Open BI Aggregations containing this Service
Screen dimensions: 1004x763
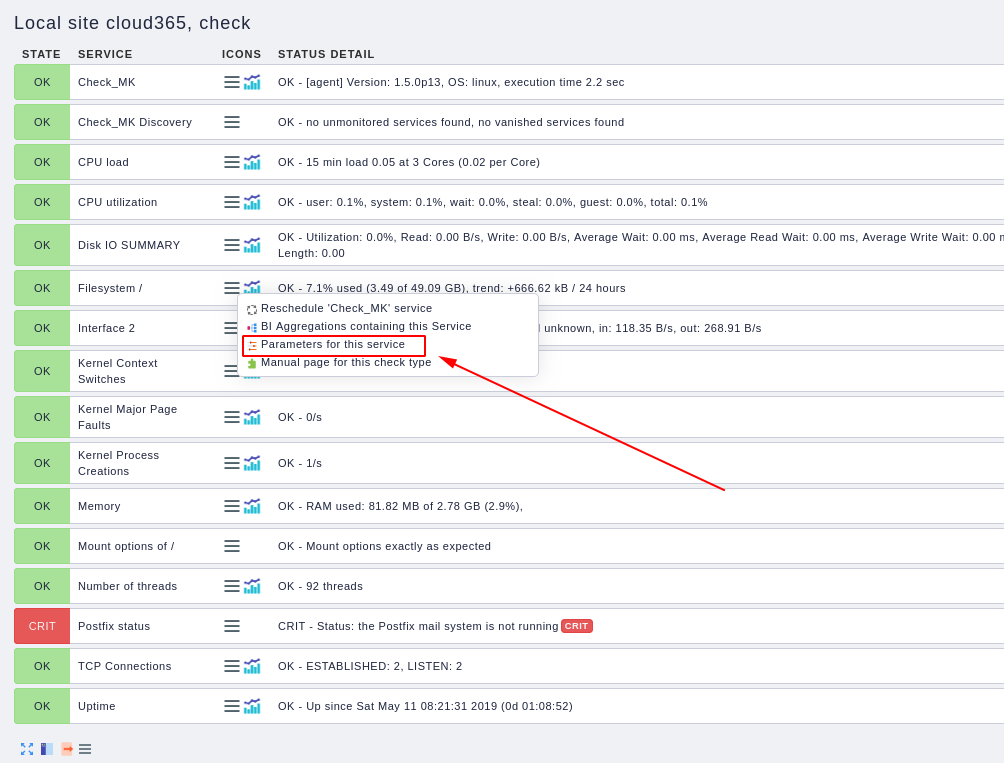tap(359, 326)
